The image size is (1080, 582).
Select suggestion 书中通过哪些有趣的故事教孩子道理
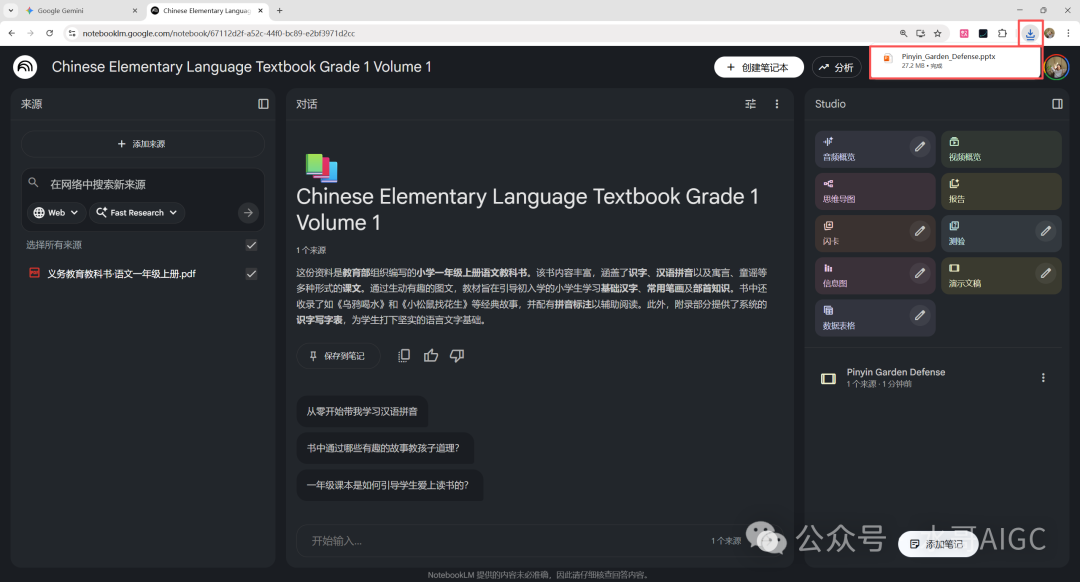click(x=385, y=448)
